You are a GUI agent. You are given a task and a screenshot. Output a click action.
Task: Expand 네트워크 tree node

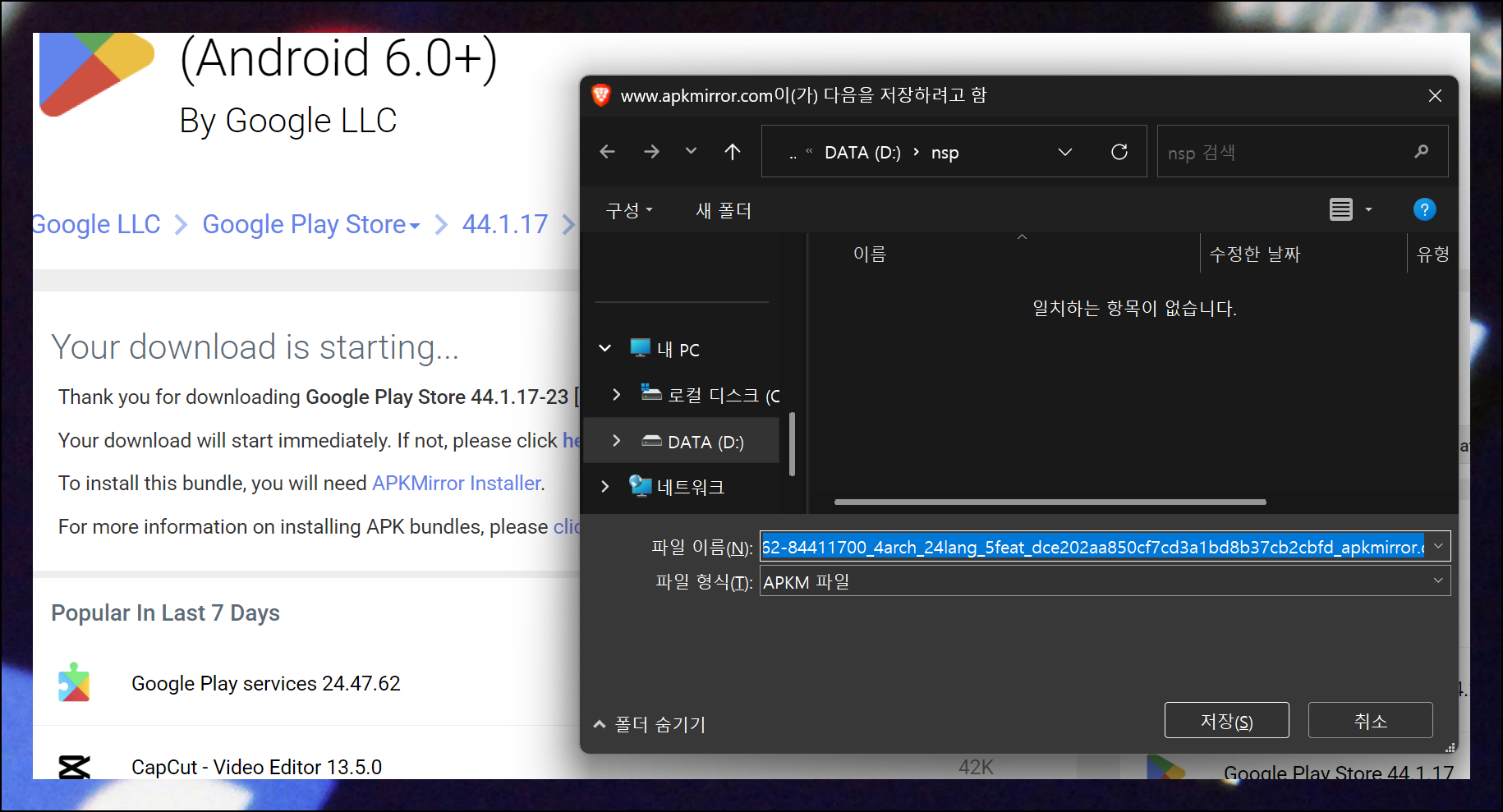point(605,486)
